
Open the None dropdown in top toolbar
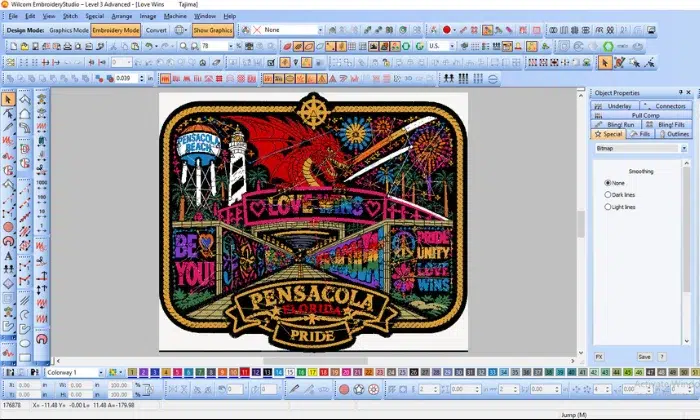point(320,30)
